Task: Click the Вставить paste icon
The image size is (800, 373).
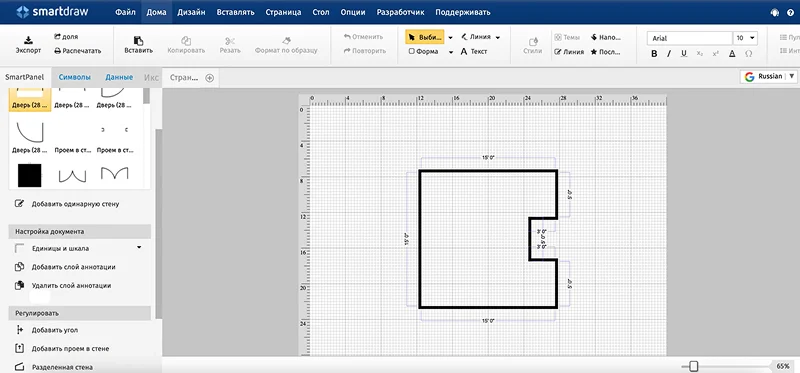Action: (x=138, y=40)
